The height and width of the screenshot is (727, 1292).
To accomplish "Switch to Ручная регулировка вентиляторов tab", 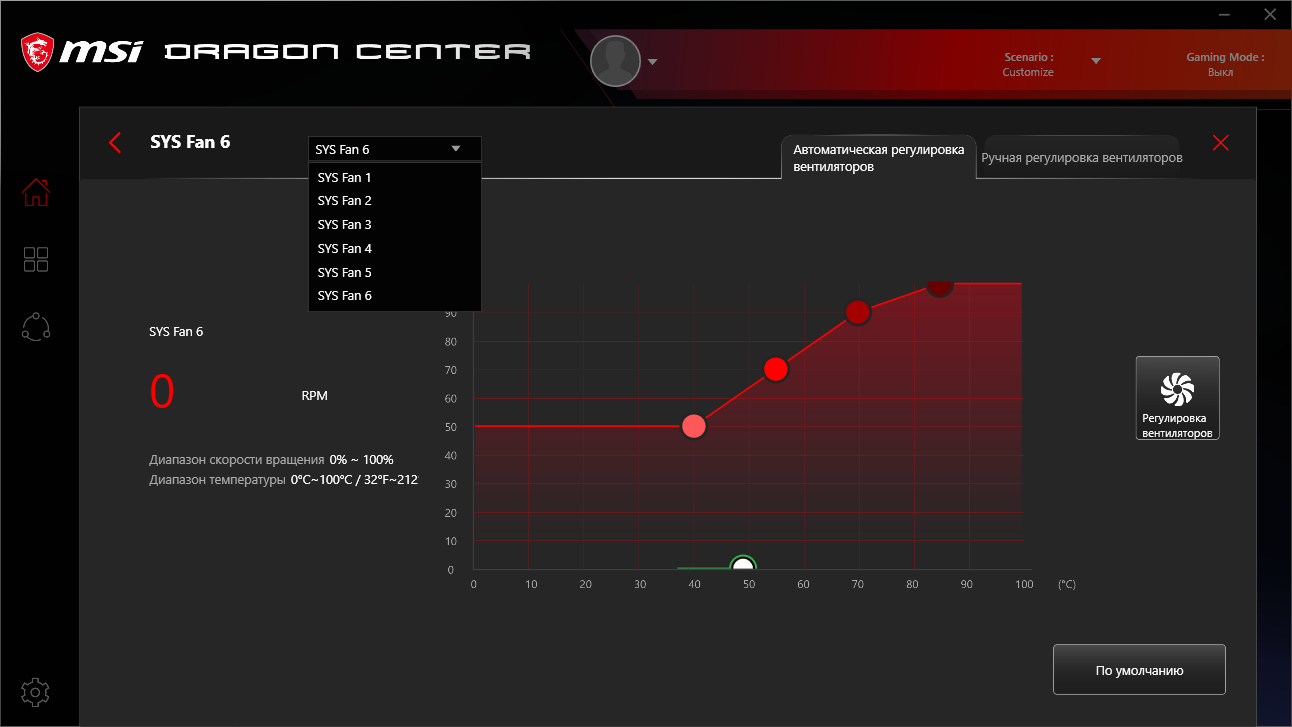I will [x=1082, y=158].
